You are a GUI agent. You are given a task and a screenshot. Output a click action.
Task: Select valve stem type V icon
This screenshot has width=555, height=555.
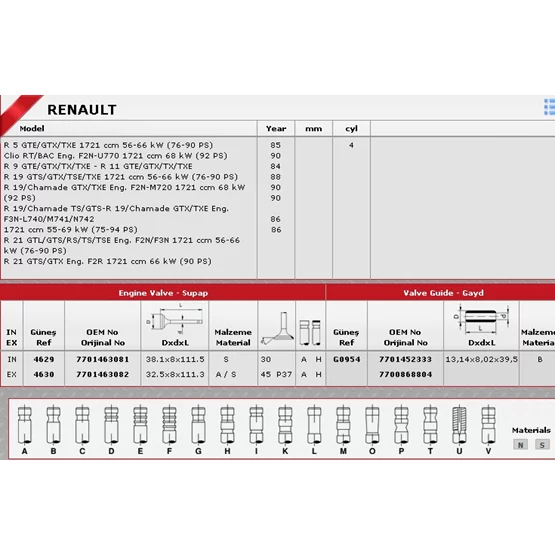[x=488, y=425]
